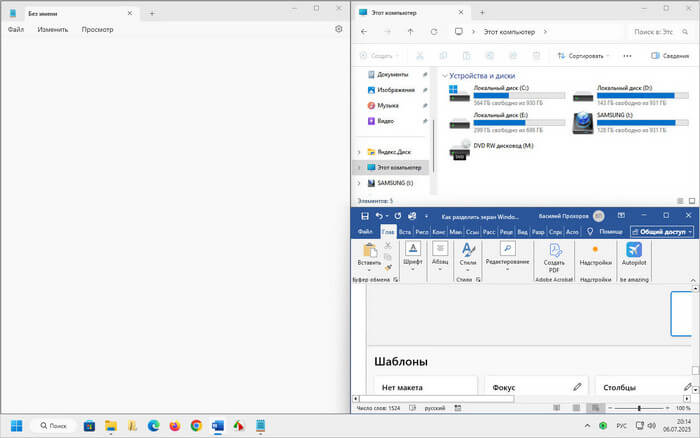Image resolution: width=700 pixels, height=438 pixels.
Task: Expand the Редактирование ribbon group dropdown
Action: click(x=507, y=268)
